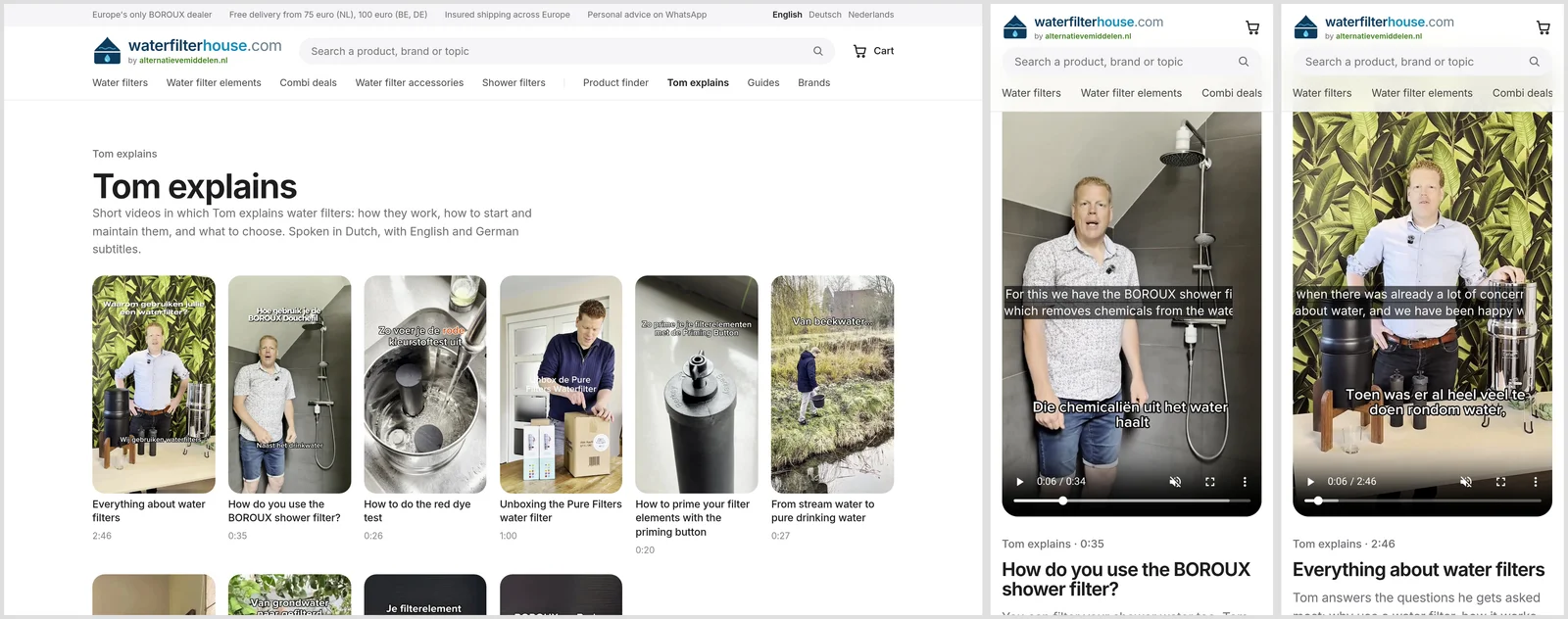Click the waterfilterhouse logo in the desktop header
This screenshot has width=1568, height=619.
tap(187, 51)
